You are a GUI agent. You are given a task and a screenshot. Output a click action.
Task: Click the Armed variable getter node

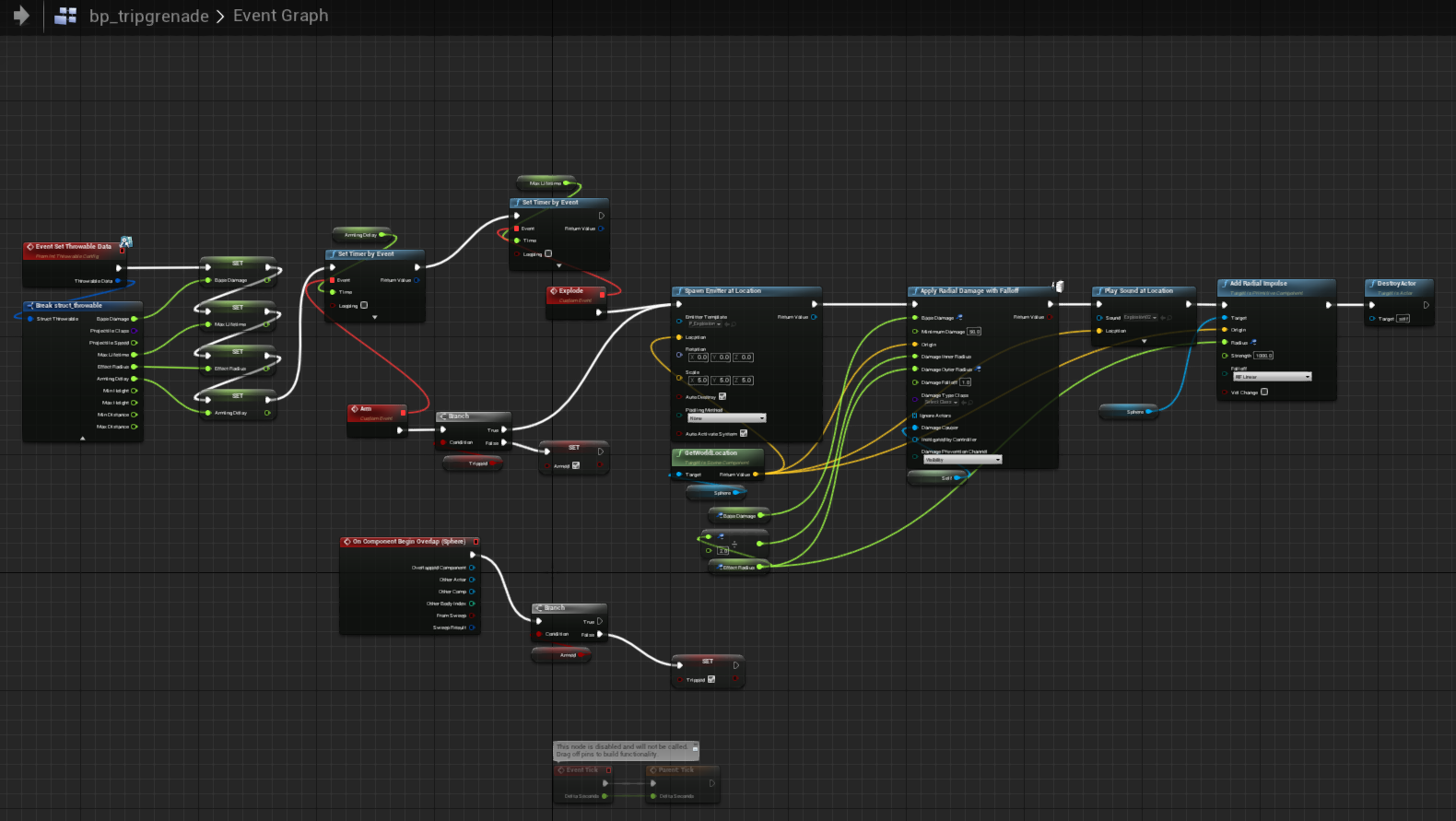(561, 655)
